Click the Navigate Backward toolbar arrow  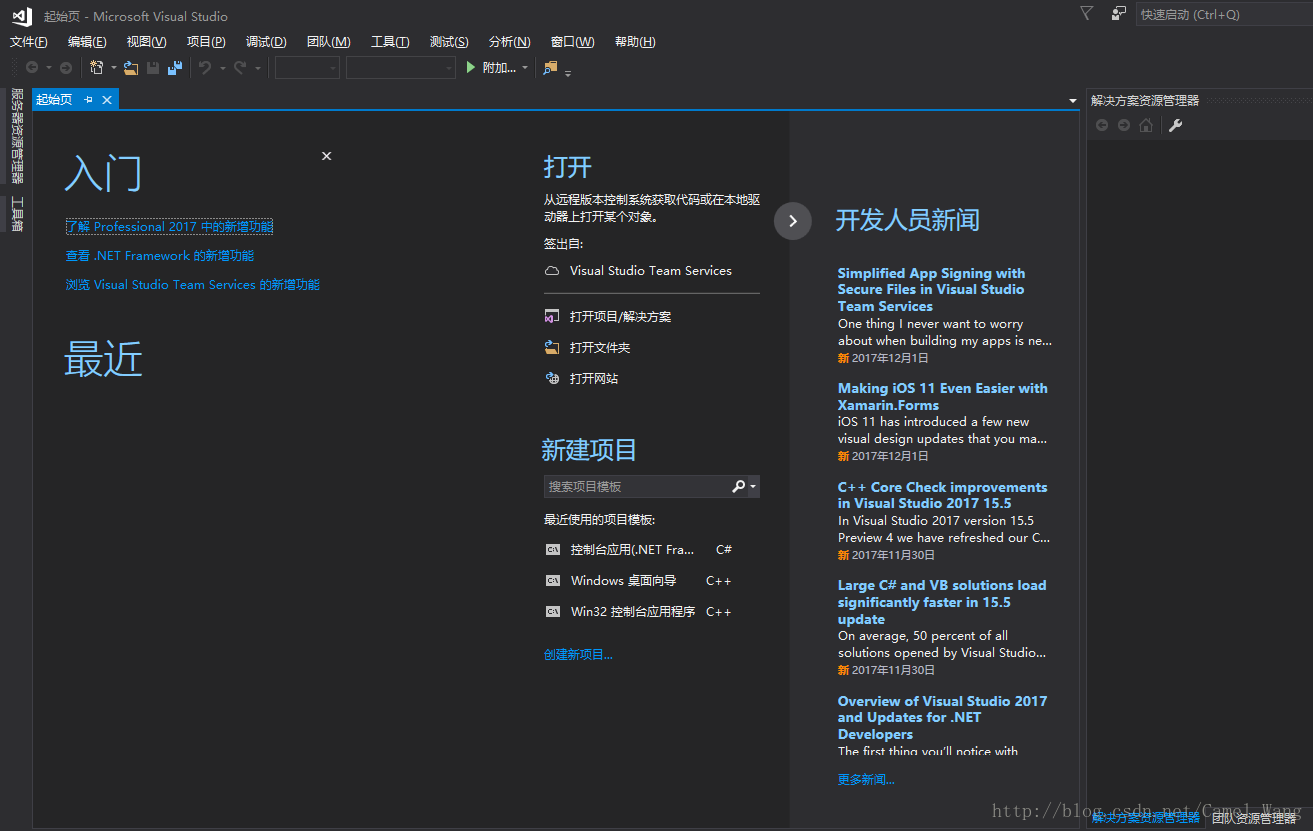[32, 68]
